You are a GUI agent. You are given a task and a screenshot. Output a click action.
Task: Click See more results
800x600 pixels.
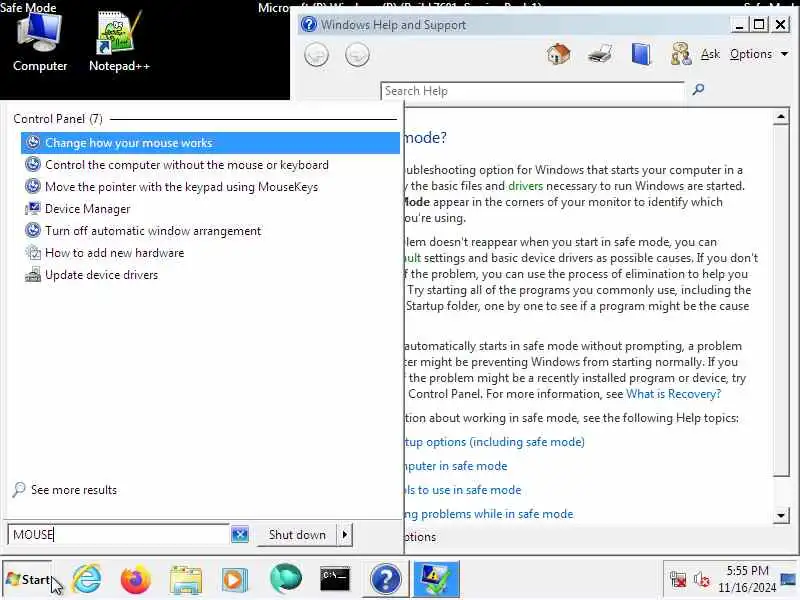[x=65, y=490]
